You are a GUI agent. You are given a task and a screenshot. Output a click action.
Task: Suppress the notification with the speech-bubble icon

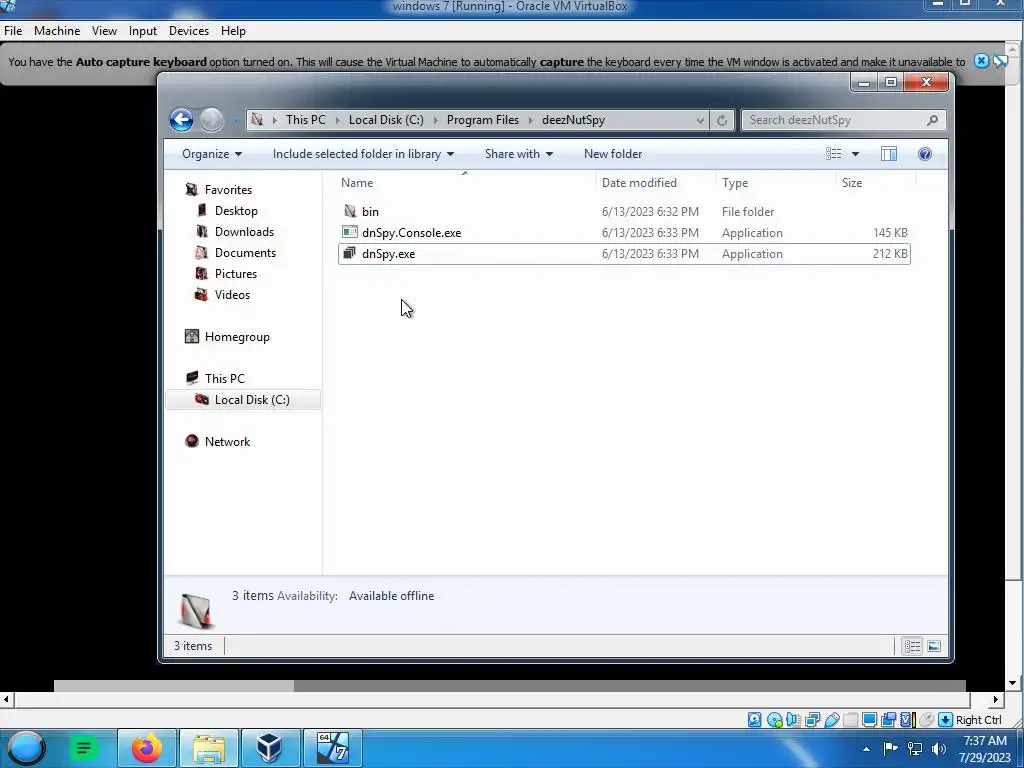[x=1000, y=61]
